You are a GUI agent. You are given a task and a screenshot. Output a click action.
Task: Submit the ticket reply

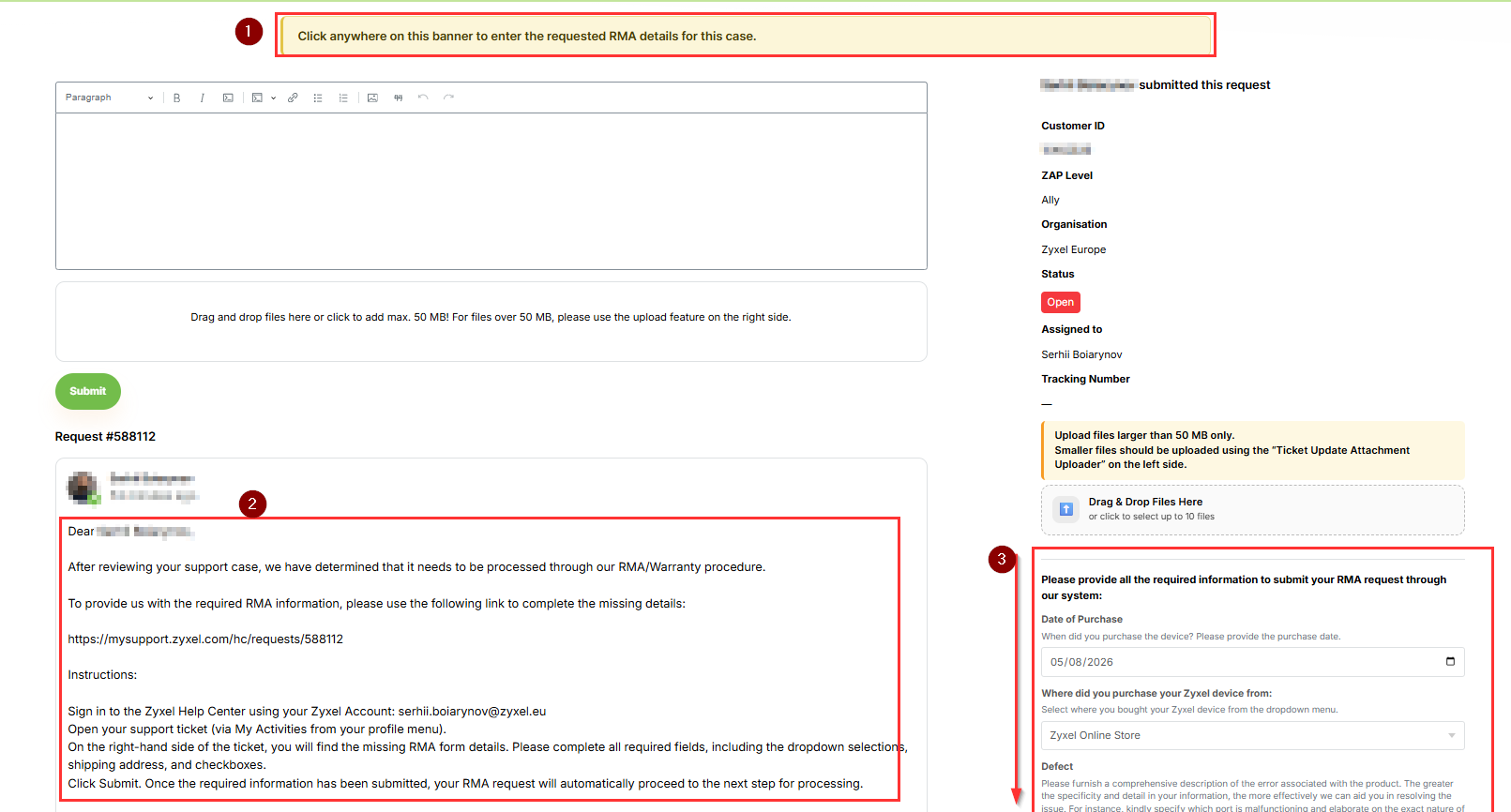coord(88,391)
